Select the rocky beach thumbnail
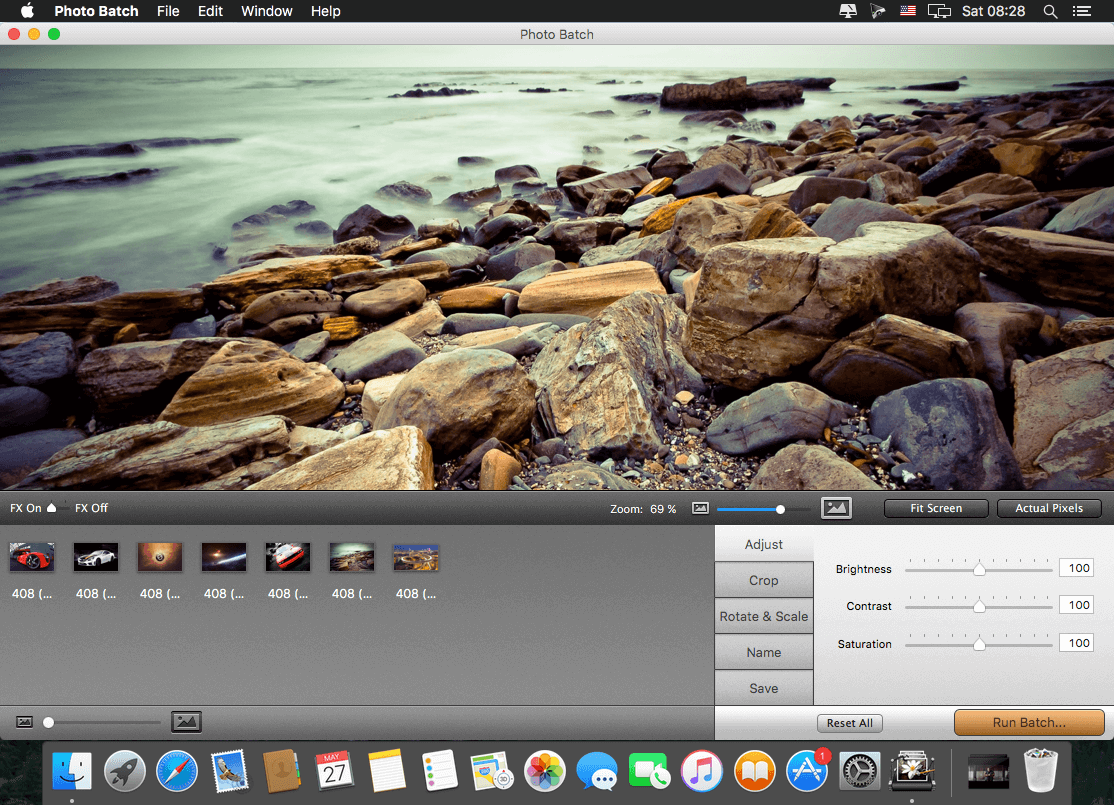The width and height of the screenshot is (1114, 805). 352,557
